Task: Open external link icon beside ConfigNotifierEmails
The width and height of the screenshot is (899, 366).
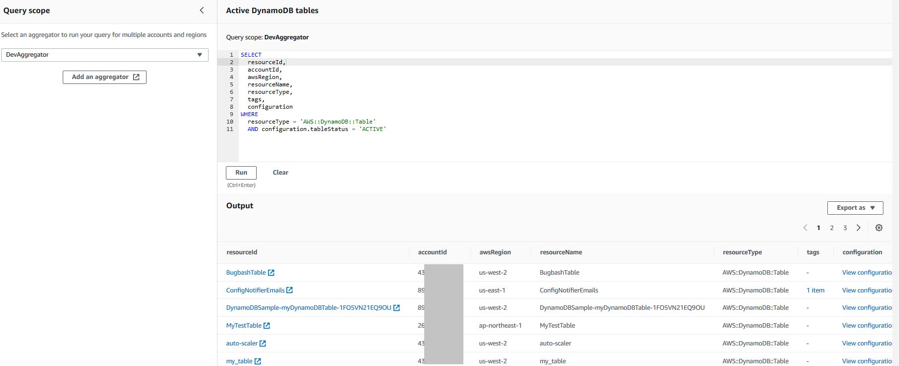Action: pos(290,290)
